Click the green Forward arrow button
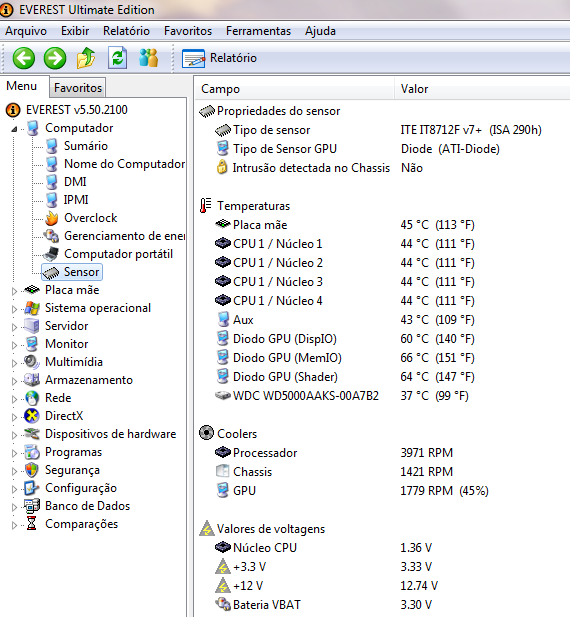The image size is (570, 617). click(55, 58)
